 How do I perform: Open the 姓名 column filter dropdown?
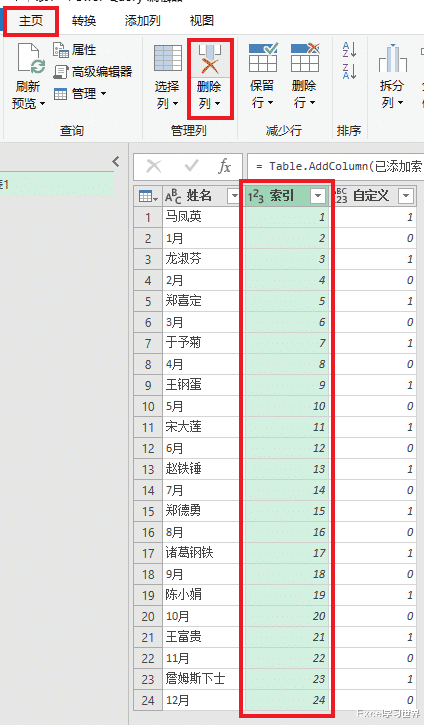(234, 196)
